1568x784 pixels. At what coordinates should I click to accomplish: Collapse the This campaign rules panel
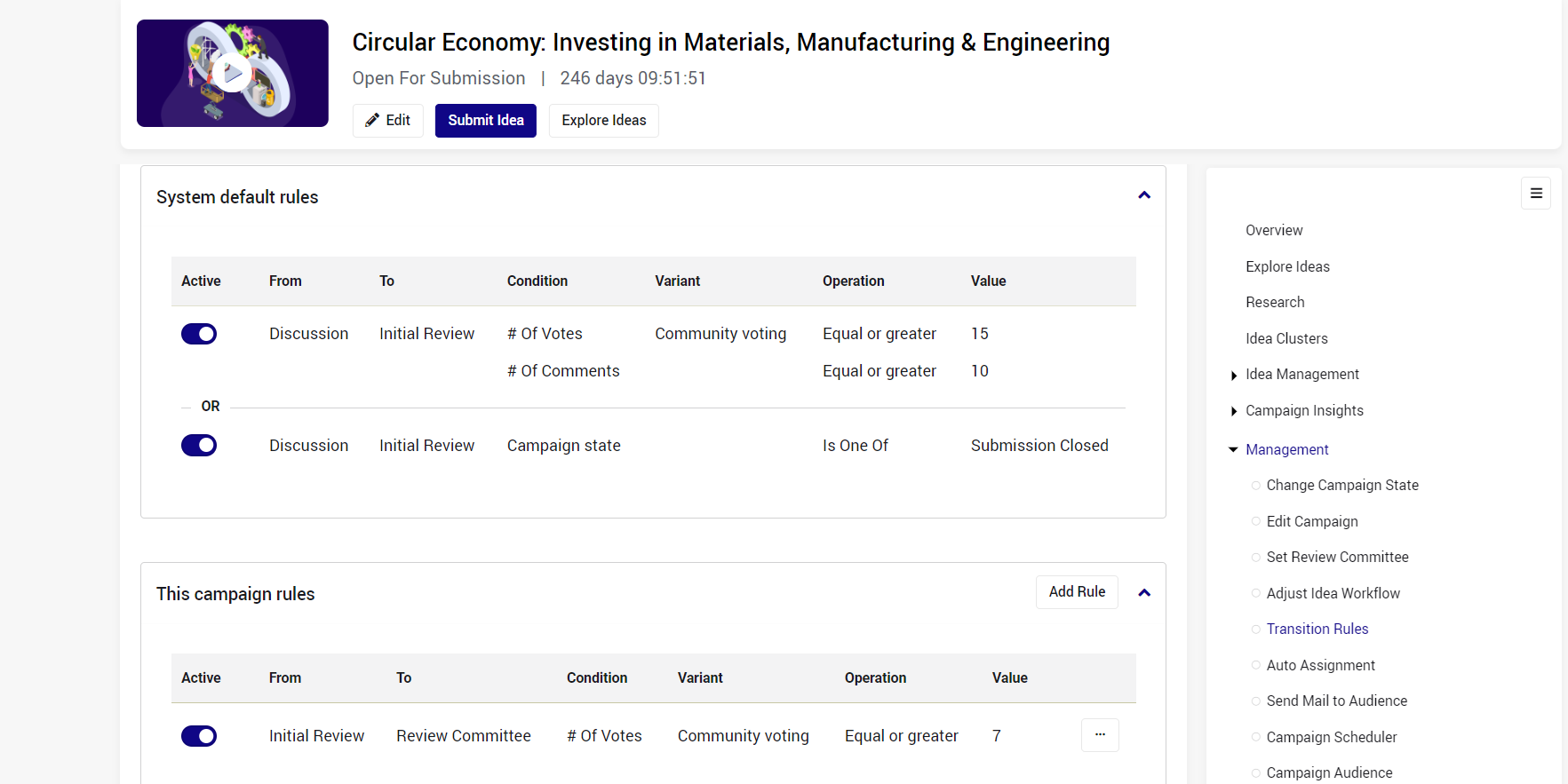pyautogui.click(x=1144, y=593)
